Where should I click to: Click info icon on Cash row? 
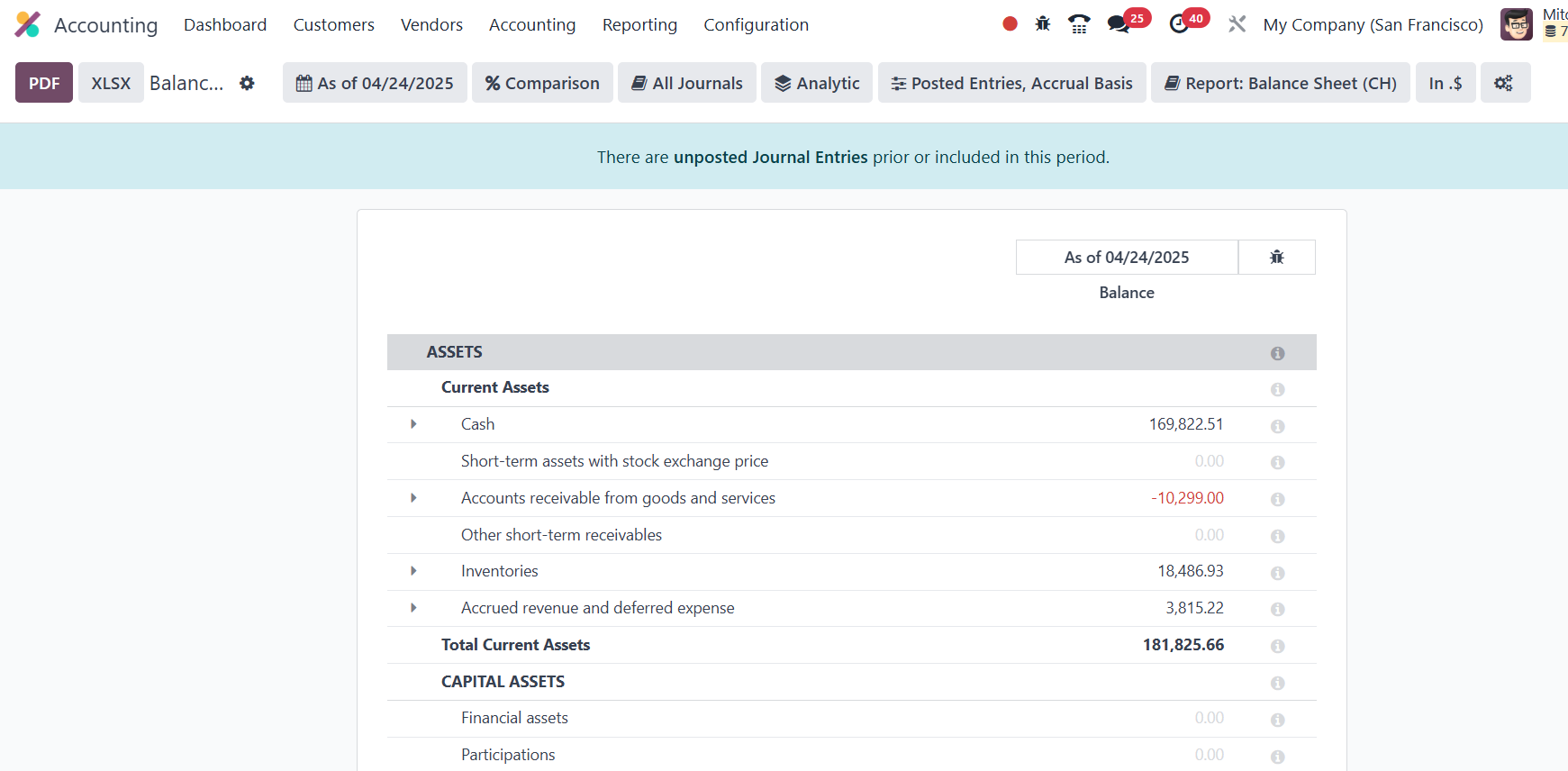1277,426
